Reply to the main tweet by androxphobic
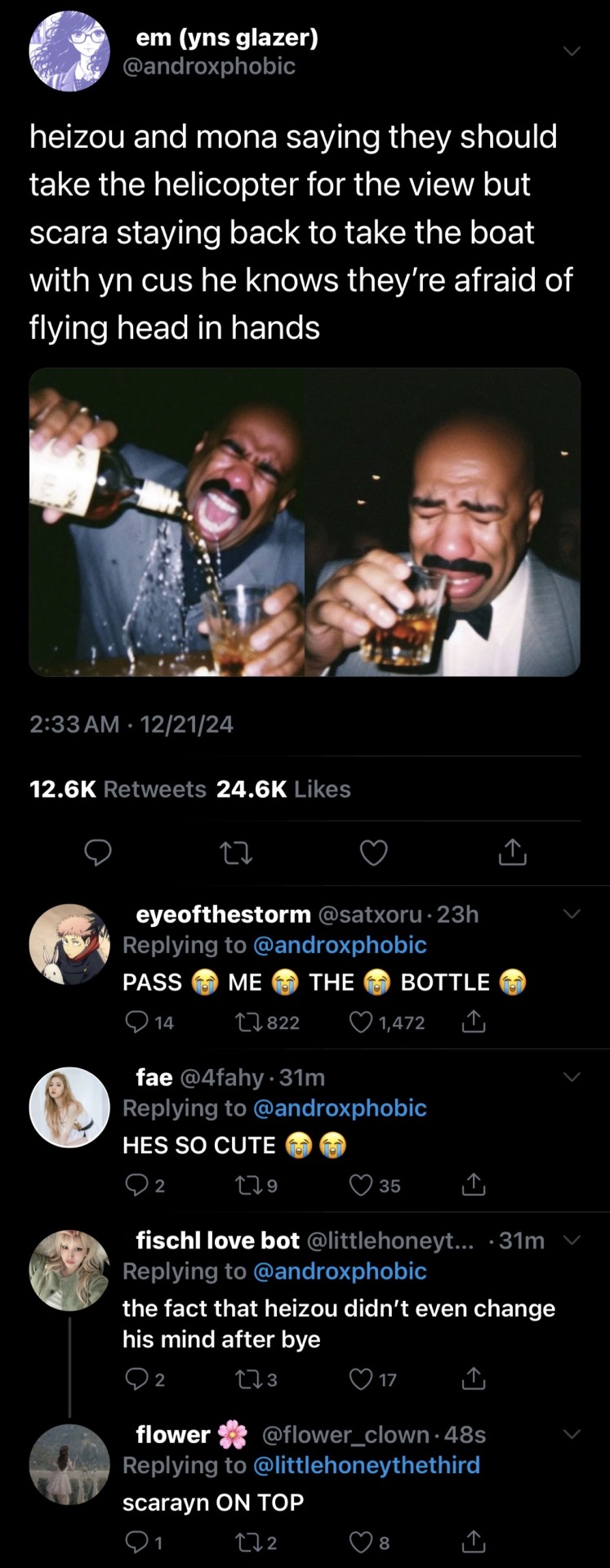The width and height of the screenshot is (610, 1568). coord(99,853)
